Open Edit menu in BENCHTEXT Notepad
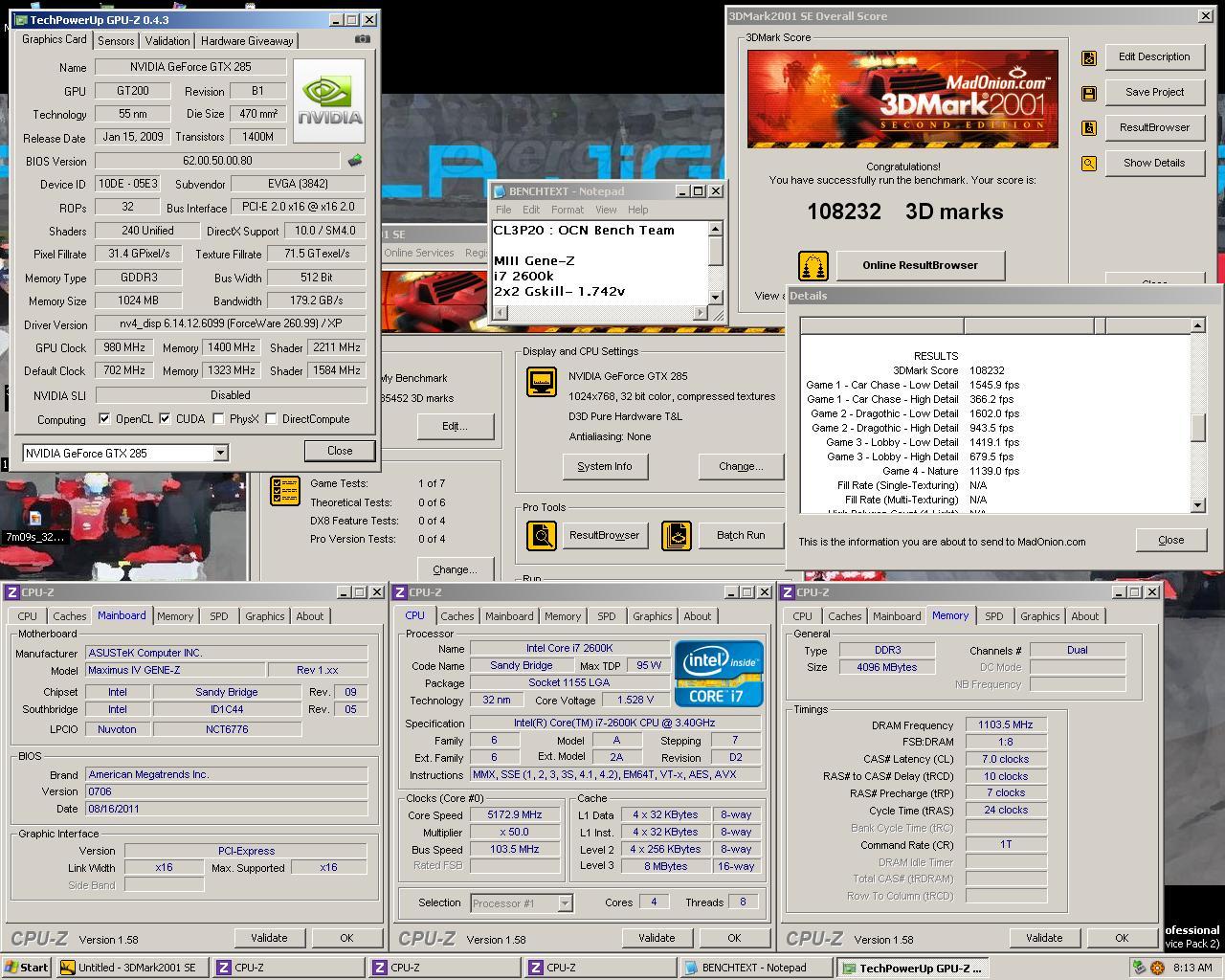 [531, 210]
